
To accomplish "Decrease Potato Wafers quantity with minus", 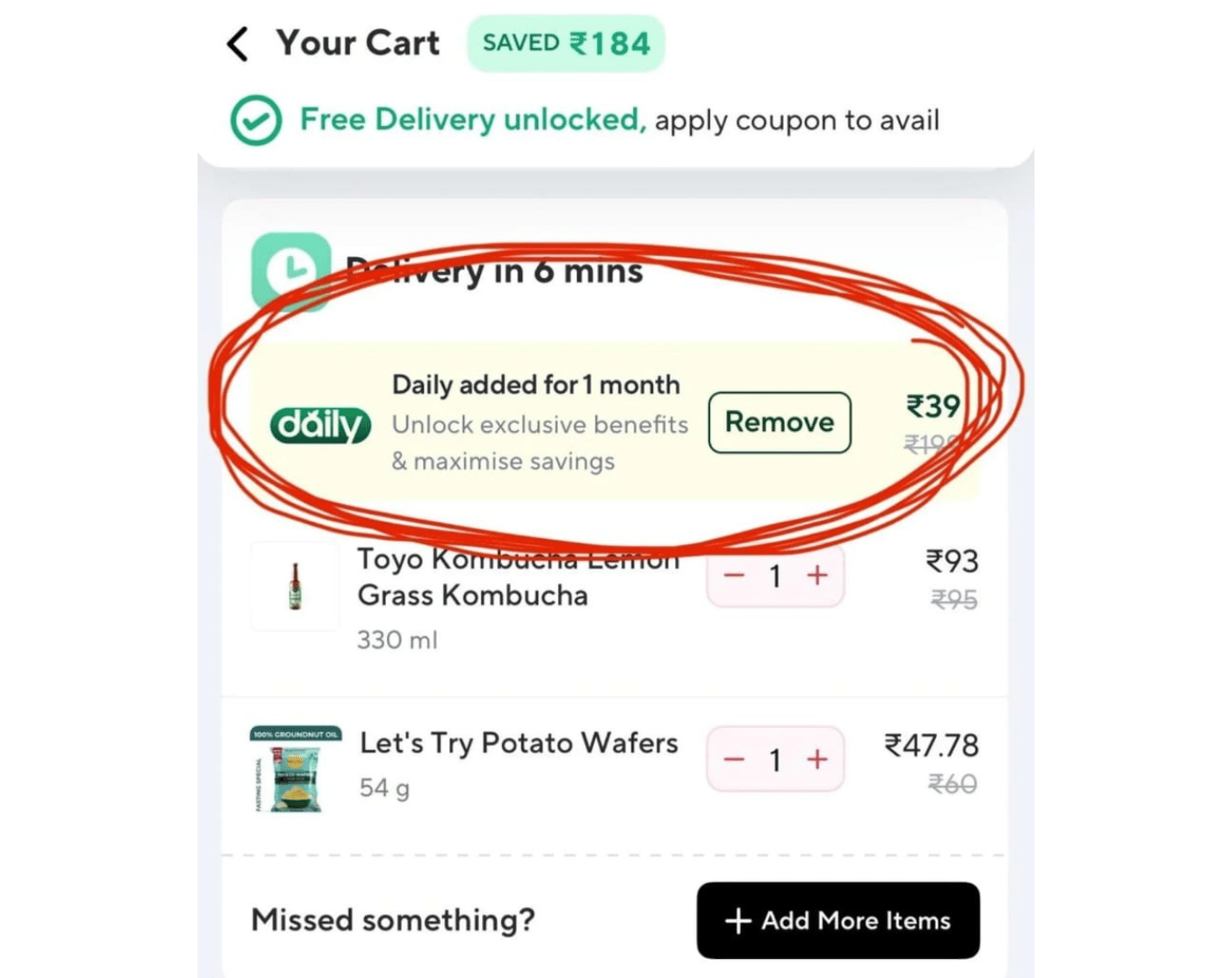I will pos(735,759).
